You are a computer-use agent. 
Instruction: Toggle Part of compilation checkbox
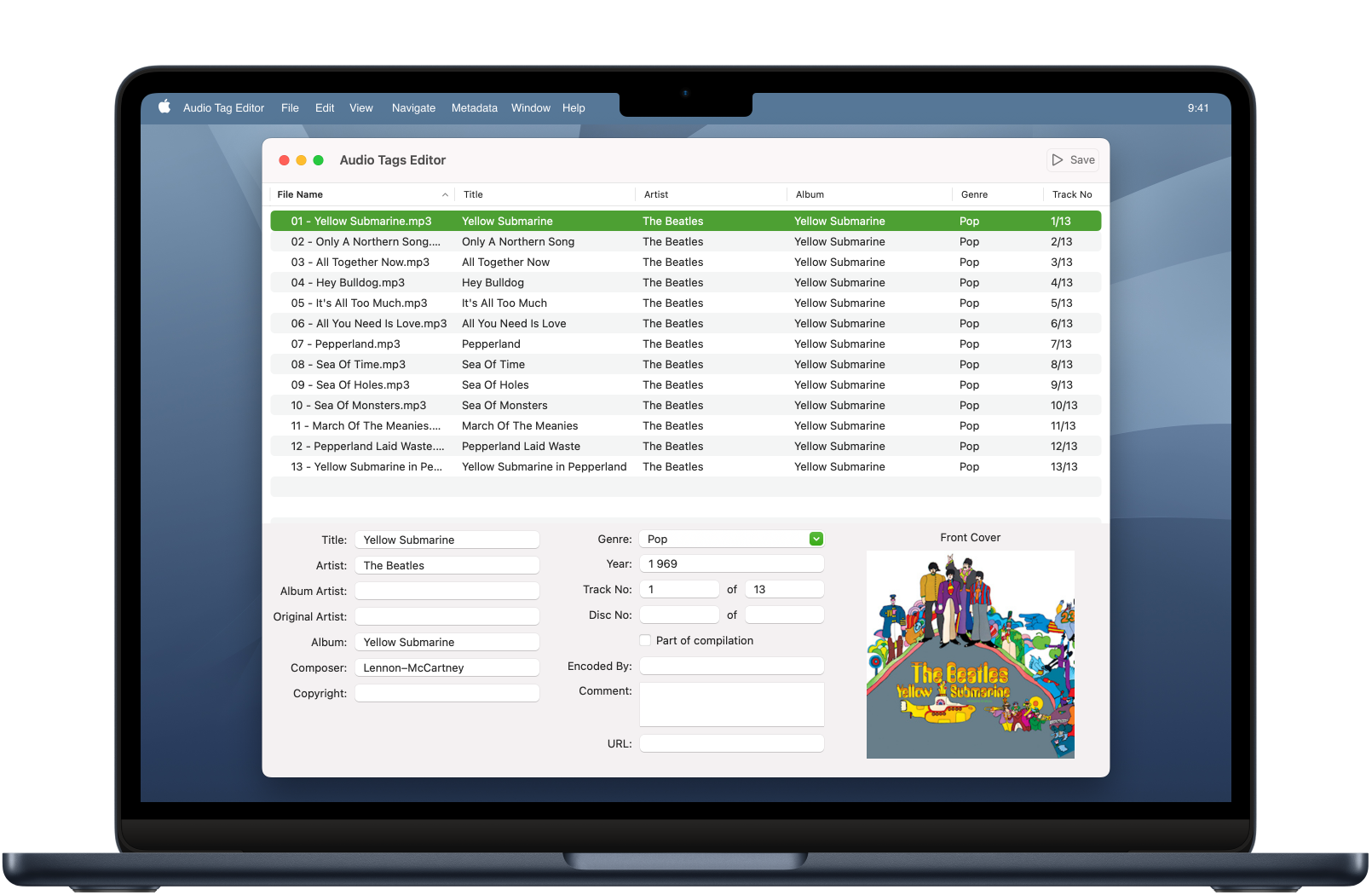coord(645,641)
